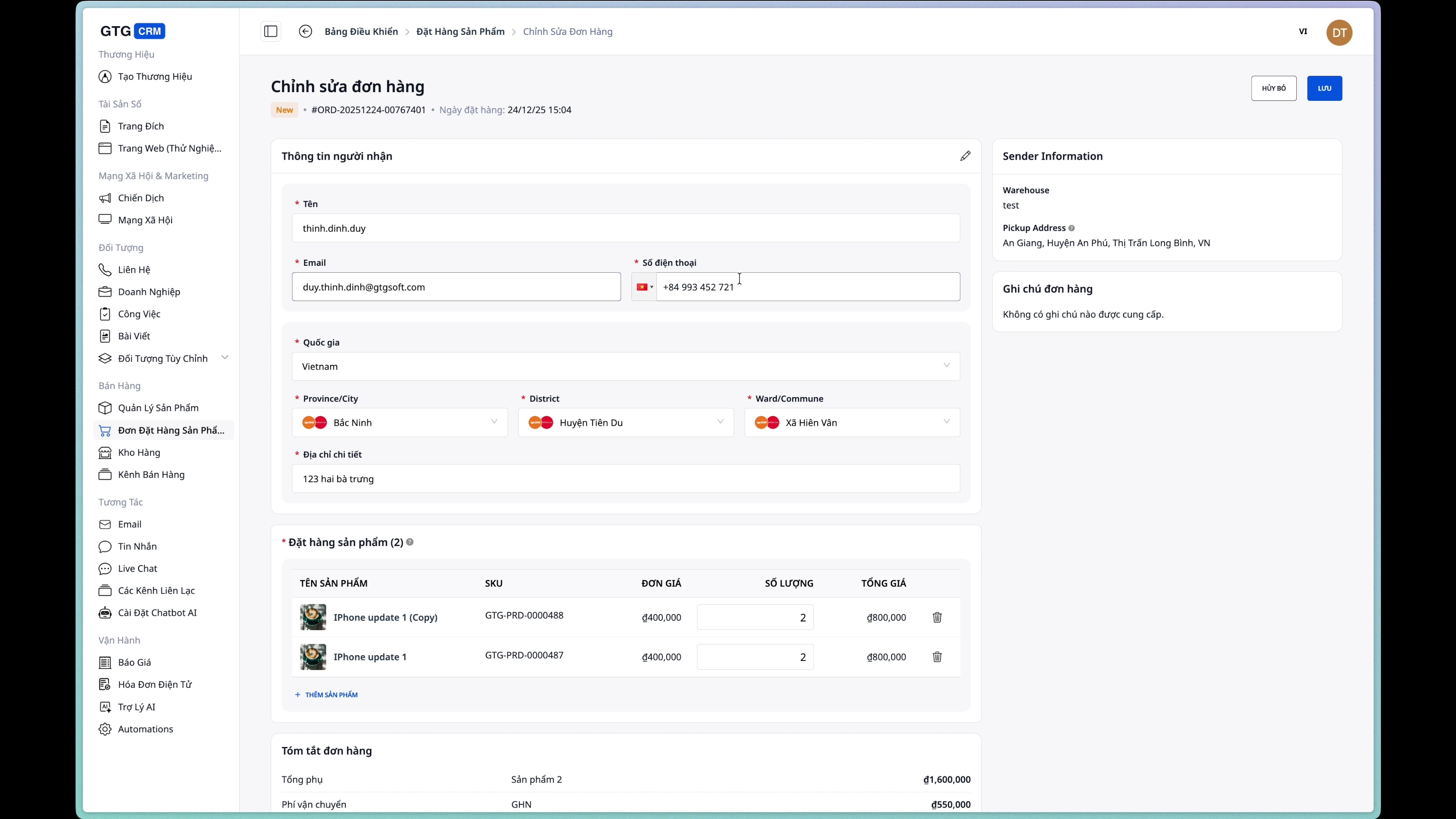Click the Pickup Address help icon
This screenshot has width=1456, height=819.
(1071, 228)
